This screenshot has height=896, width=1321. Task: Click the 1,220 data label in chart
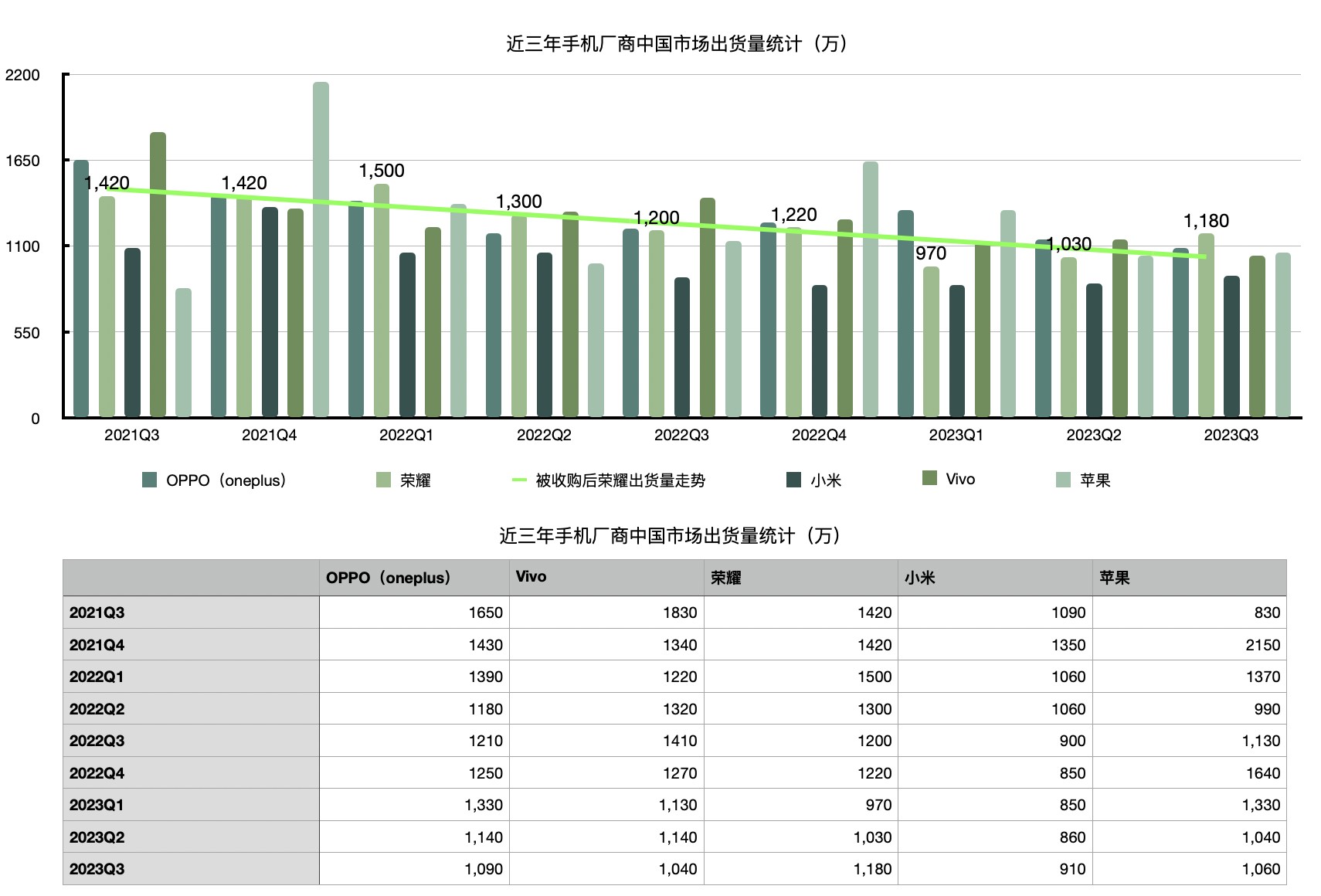pyautogui.click(x=794, y=215)
